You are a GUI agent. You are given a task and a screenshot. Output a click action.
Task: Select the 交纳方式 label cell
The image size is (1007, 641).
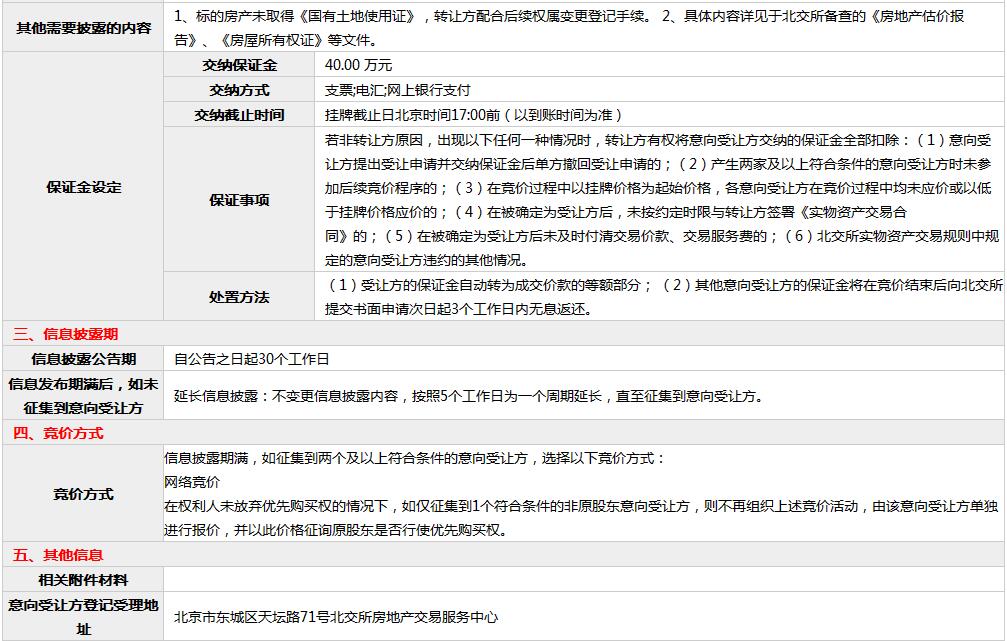(239, 90)
